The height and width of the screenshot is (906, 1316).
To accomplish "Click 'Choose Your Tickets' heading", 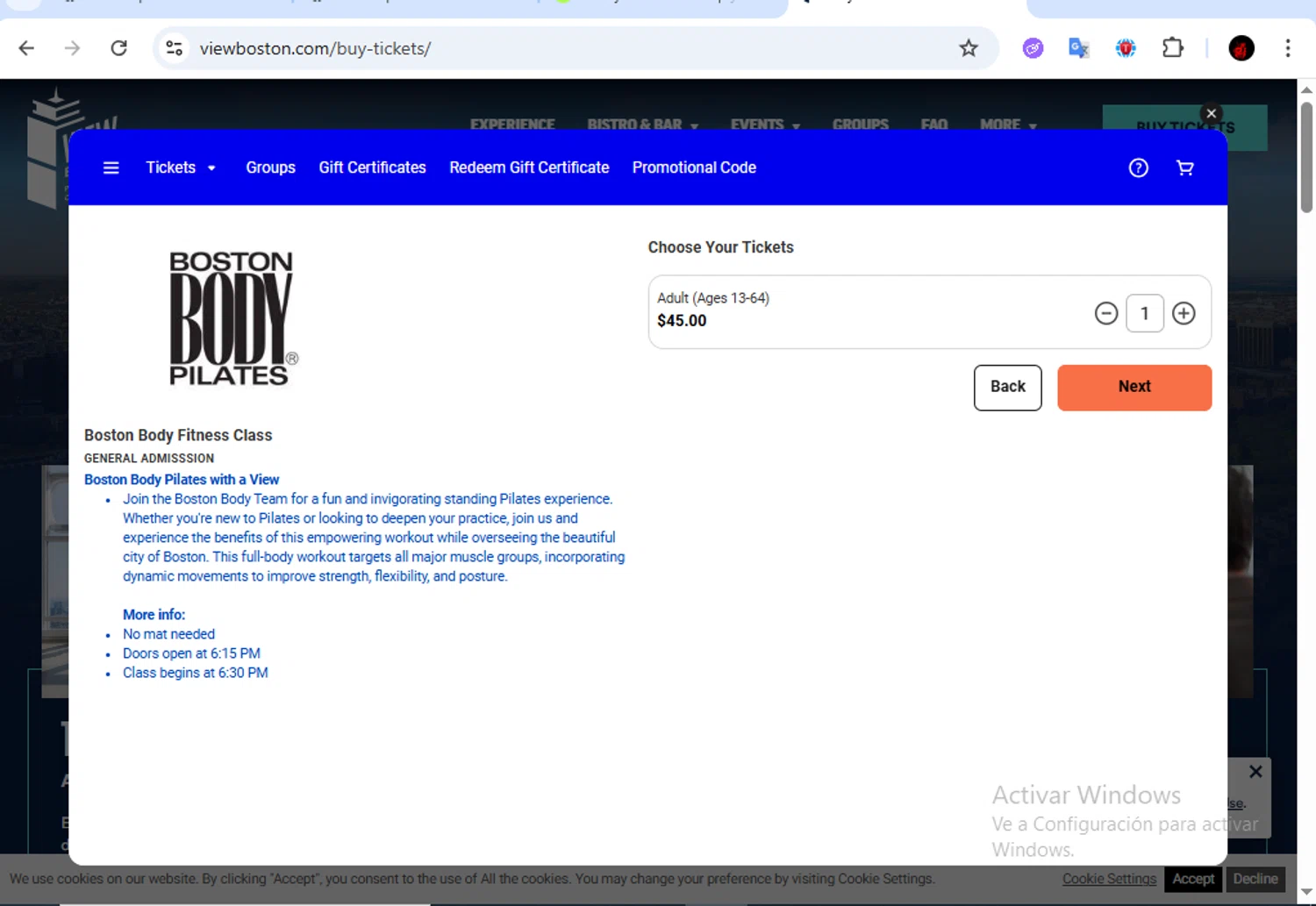I will pos(721,247).
